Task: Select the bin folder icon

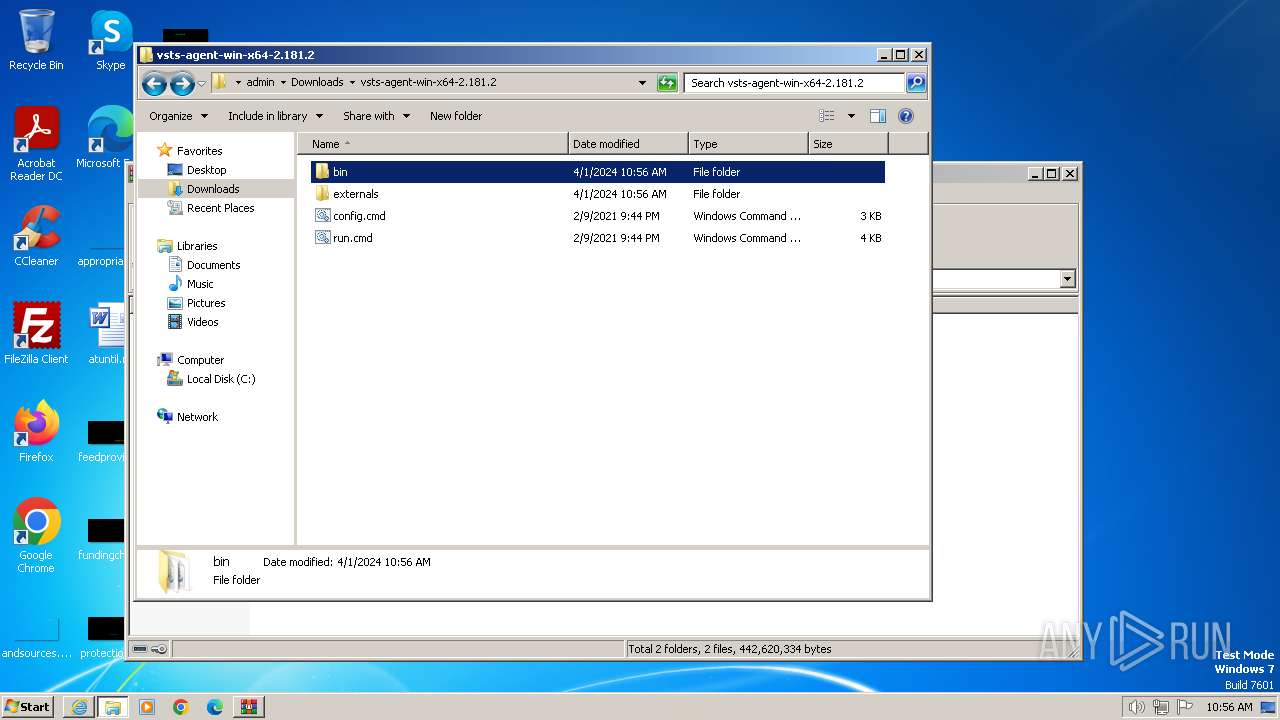Action: [322, 172]
